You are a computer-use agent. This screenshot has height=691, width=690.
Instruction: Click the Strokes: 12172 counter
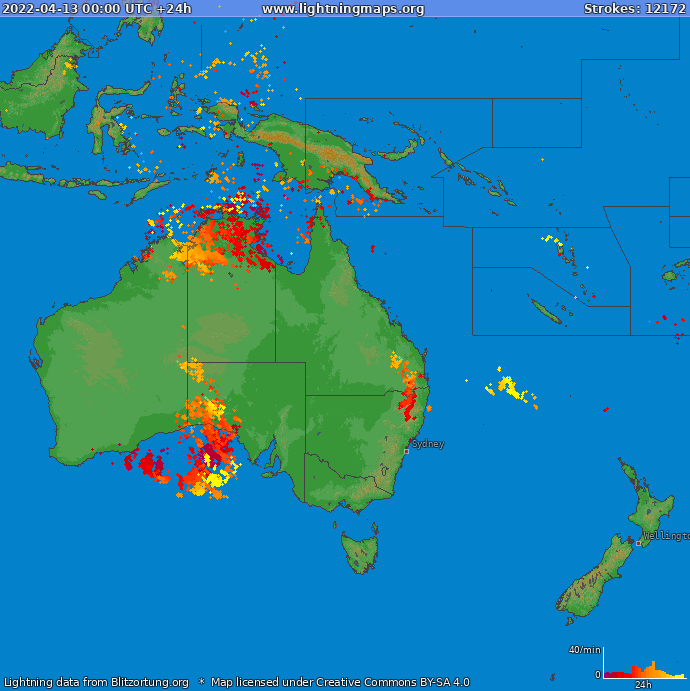coord(635,8)
